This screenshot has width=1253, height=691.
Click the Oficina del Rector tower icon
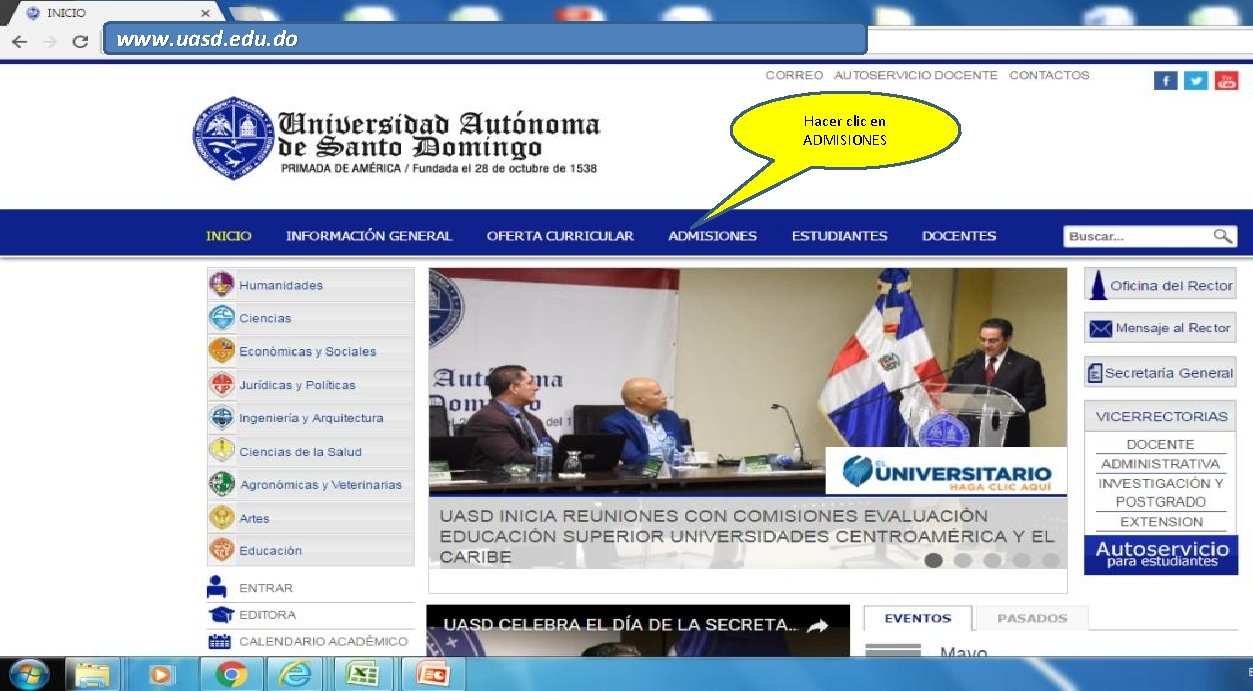pos(1097,285)
